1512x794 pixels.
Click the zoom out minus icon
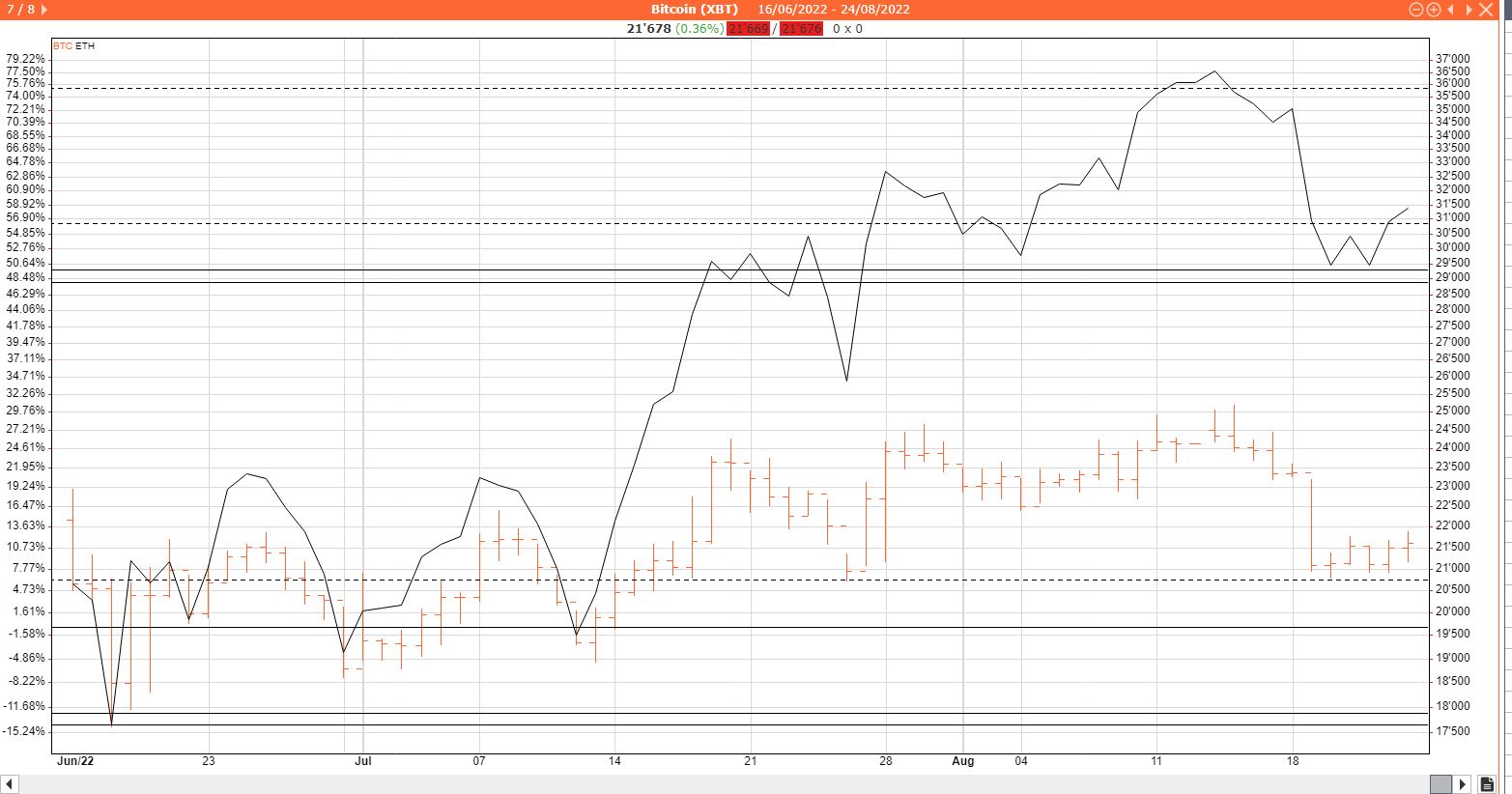click(1416, 10)
